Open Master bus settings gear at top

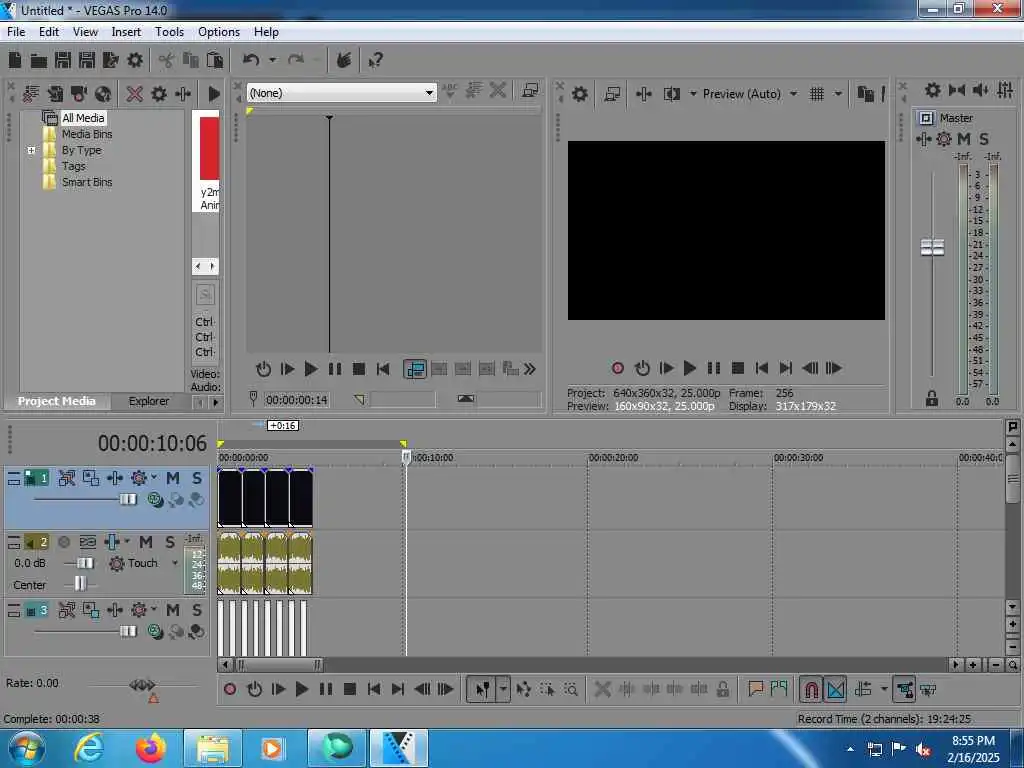933,90
